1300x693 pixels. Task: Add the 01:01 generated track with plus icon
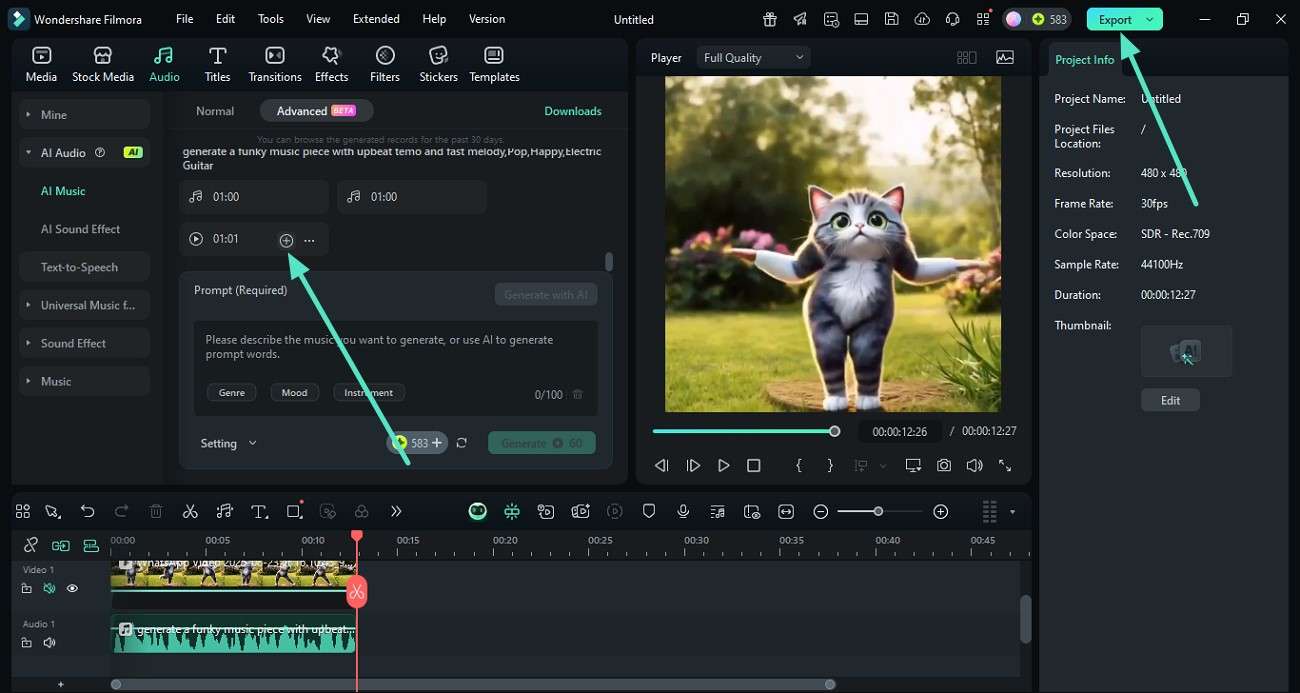pos(286,240)
